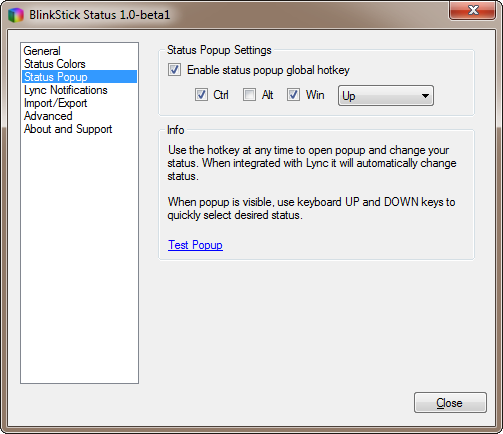Viewport: 503px width, 434px height.
Task: Select the Status Popup list entry
Action: [79, 77]
